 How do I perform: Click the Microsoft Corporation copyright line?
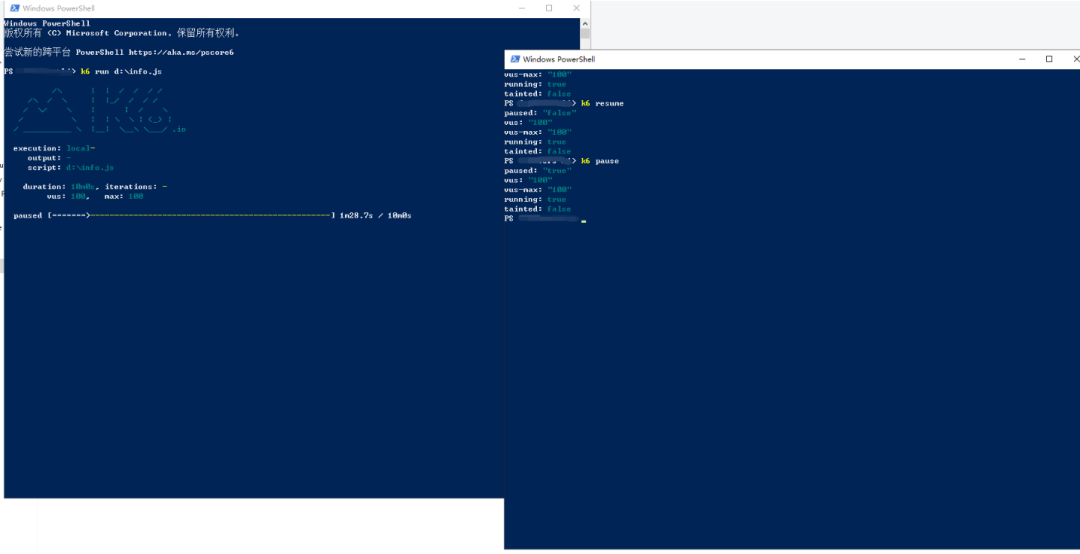(122, 33)
